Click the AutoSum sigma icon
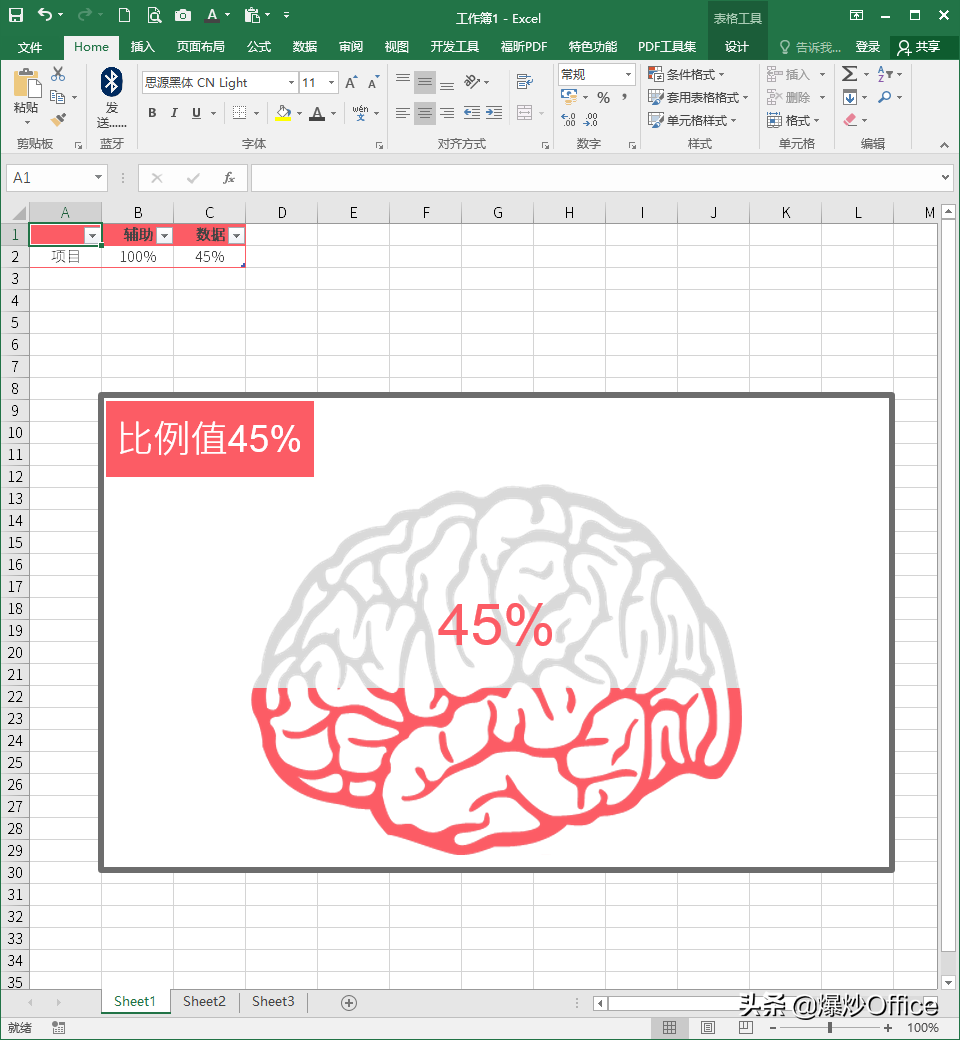The image size is (960, 1040). [x=849, y=74]
